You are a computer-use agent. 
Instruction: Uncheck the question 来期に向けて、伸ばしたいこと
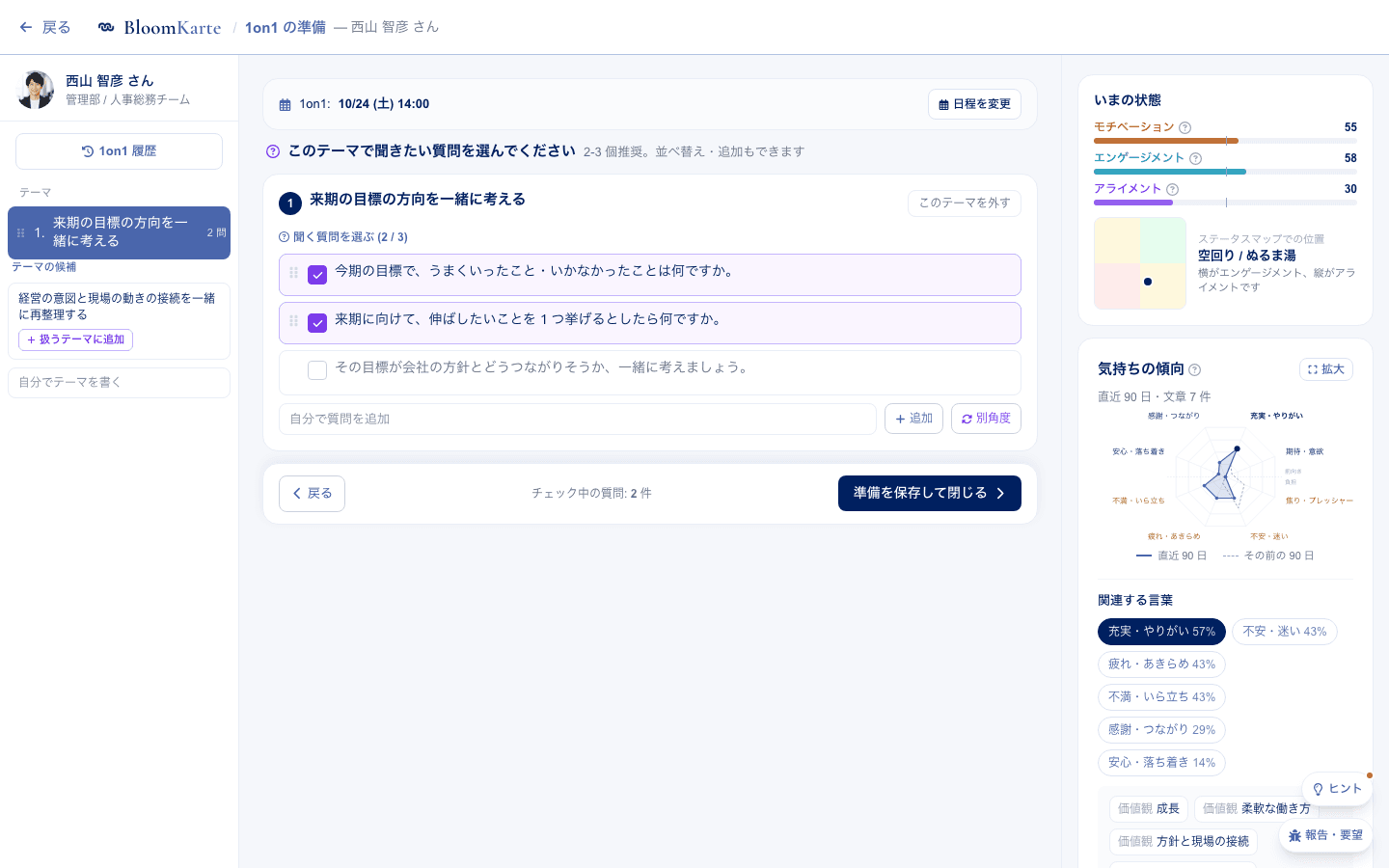point(317,323)
